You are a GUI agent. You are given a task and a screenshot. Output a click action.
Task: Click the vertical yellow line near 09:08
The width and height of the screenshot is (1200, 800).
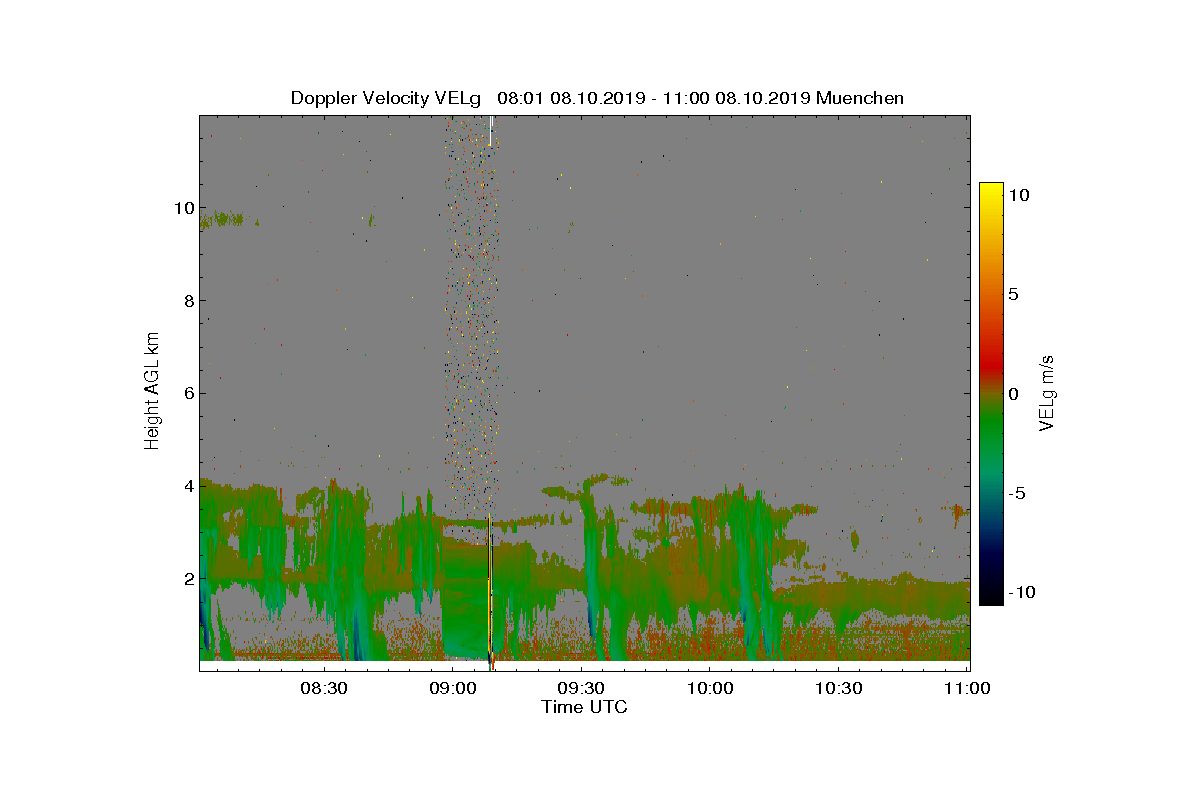click(x=488, y=615)
